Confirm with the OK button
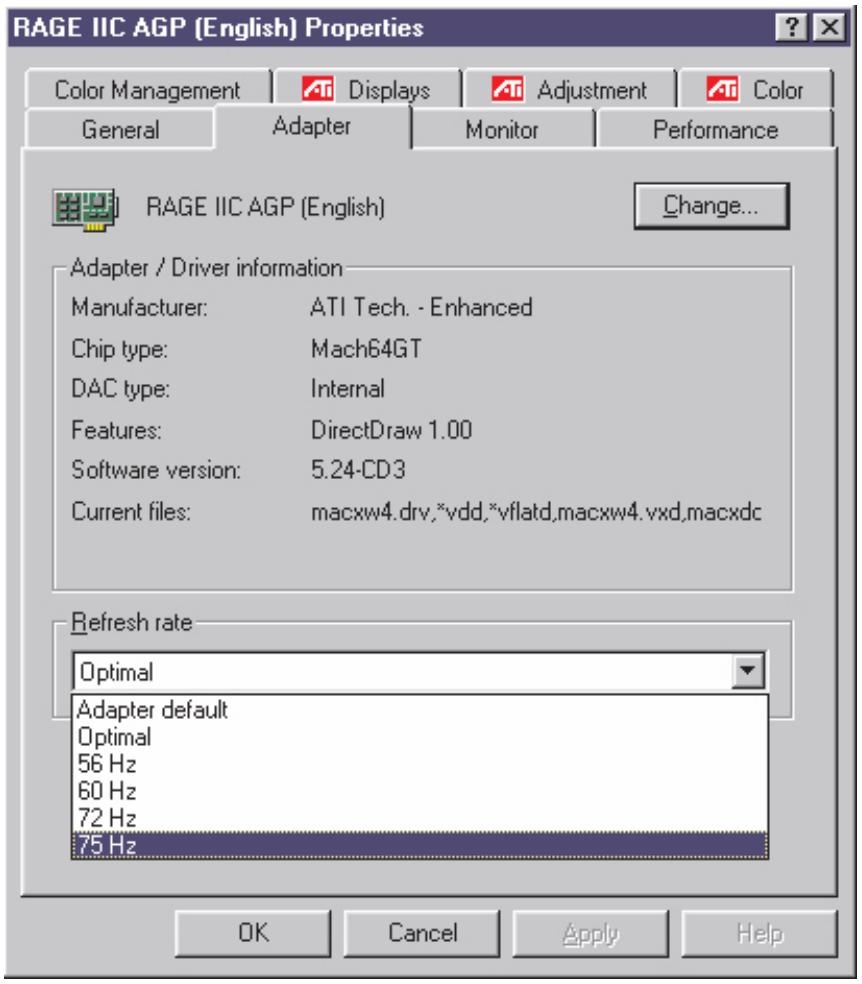862x984 pixels. pos(253,933)
